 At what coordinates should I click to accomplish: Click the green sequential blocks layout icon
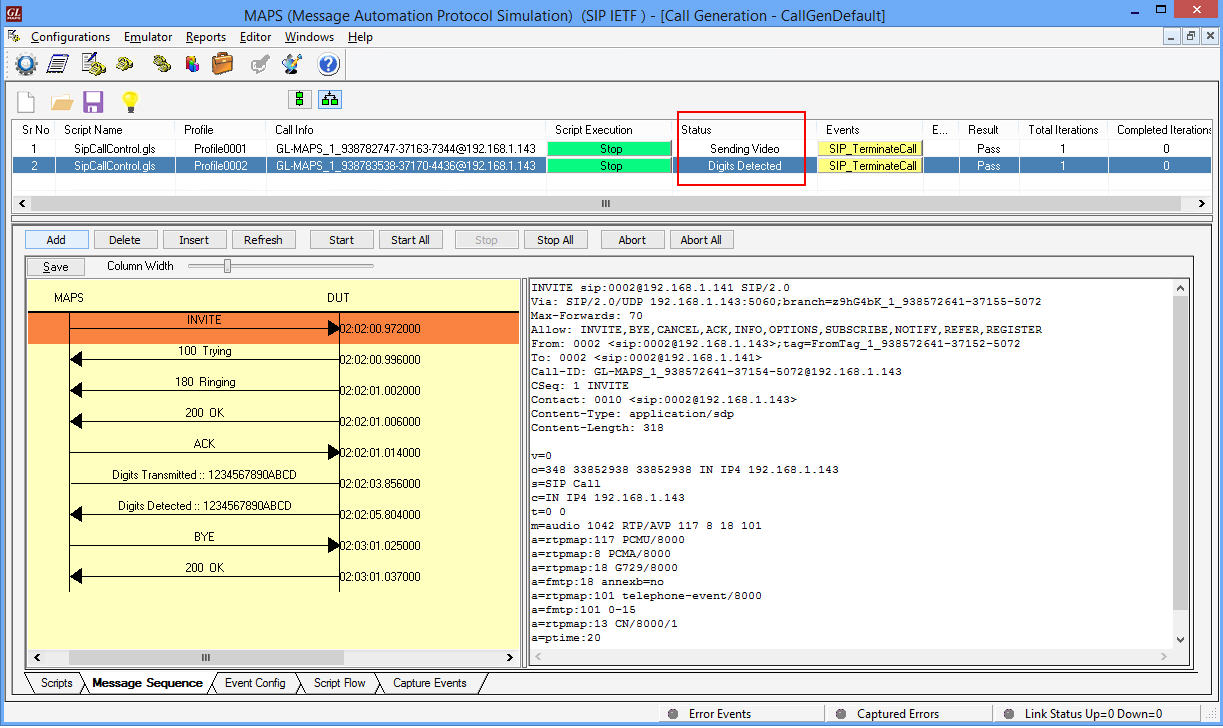coord(299,99)
